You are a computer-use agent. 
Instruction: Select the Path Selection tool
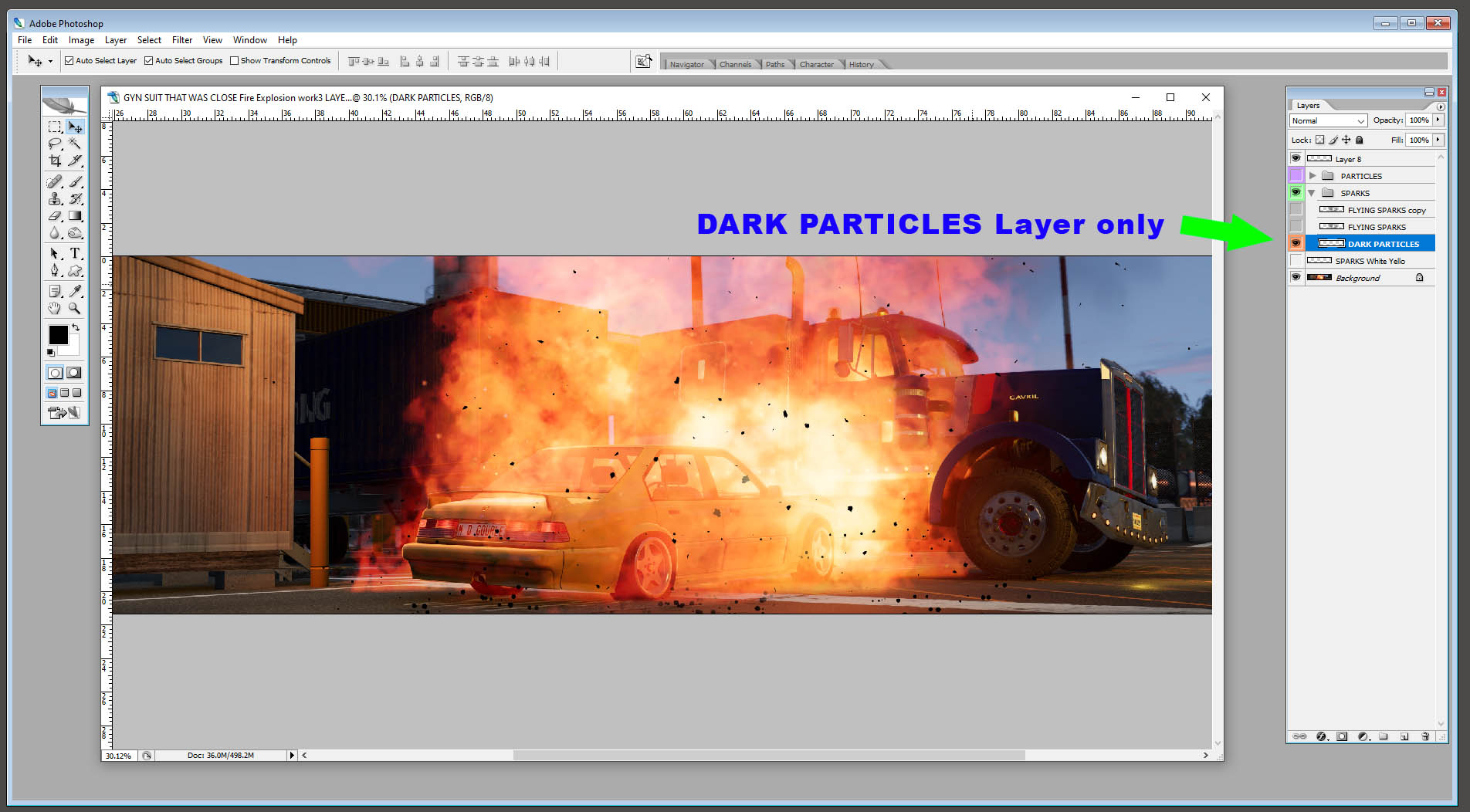tap(55, 253)
